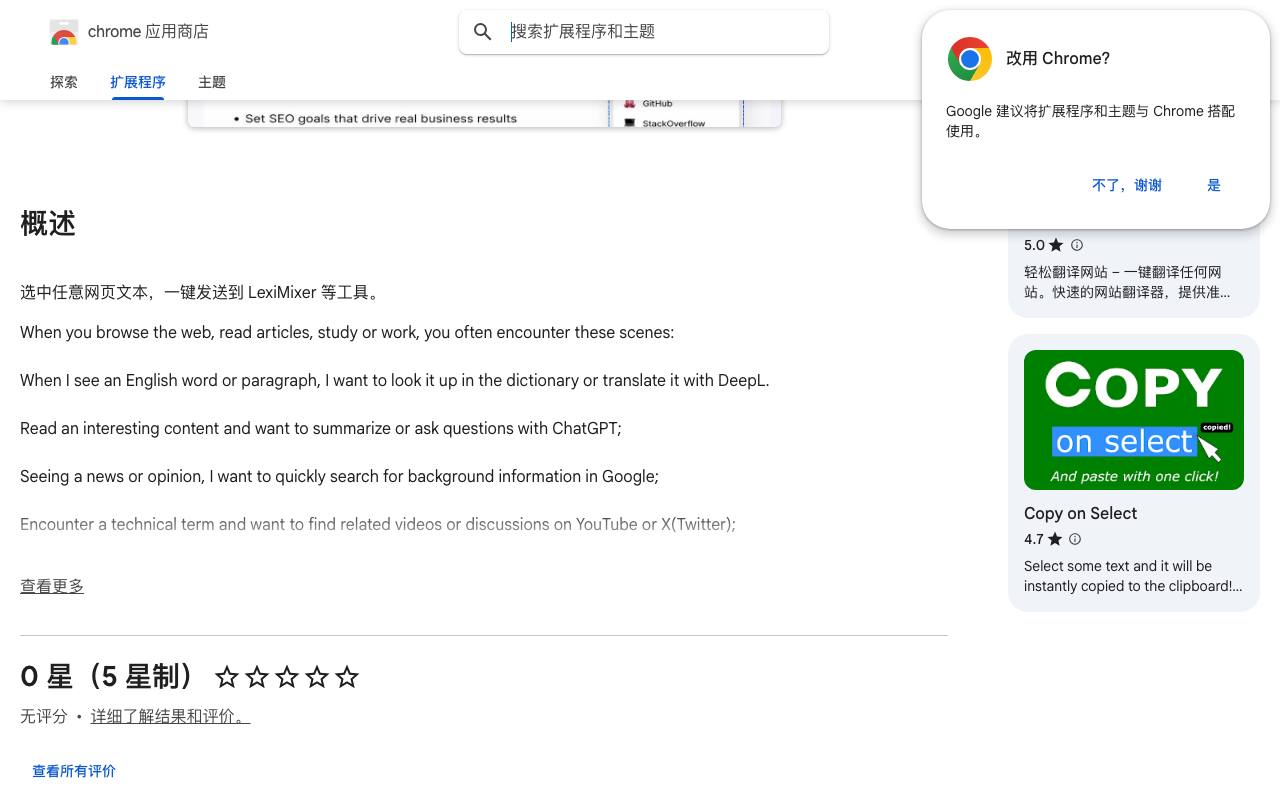Click the 轻松翻译网站 description text
Screen dimensions: 1280x800
(1127, 282)
